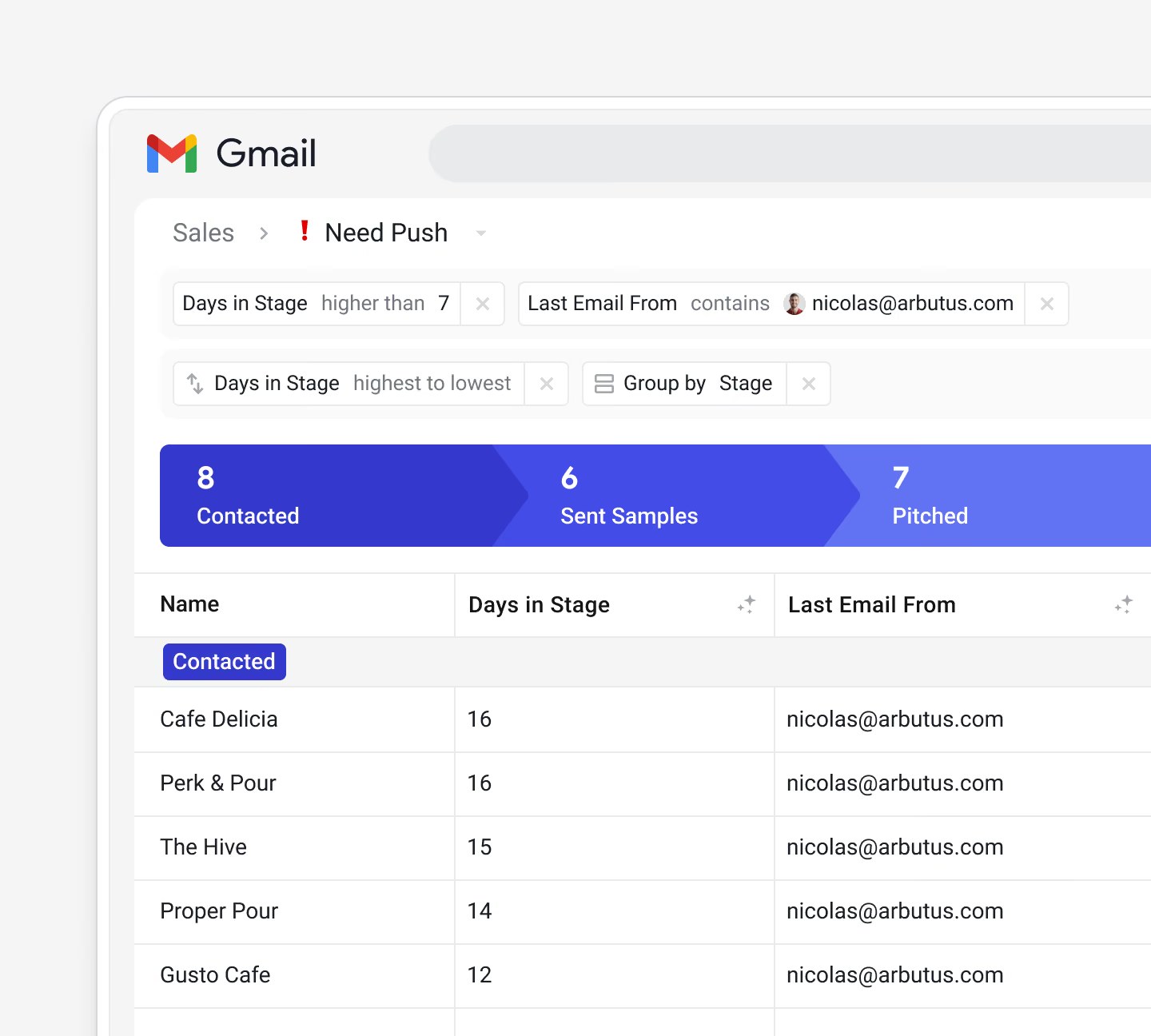The height and width of the screenshot is (1036, 1151).
Task: Open the highest to lowest sort order option
Action: click(x=432, y=384)
